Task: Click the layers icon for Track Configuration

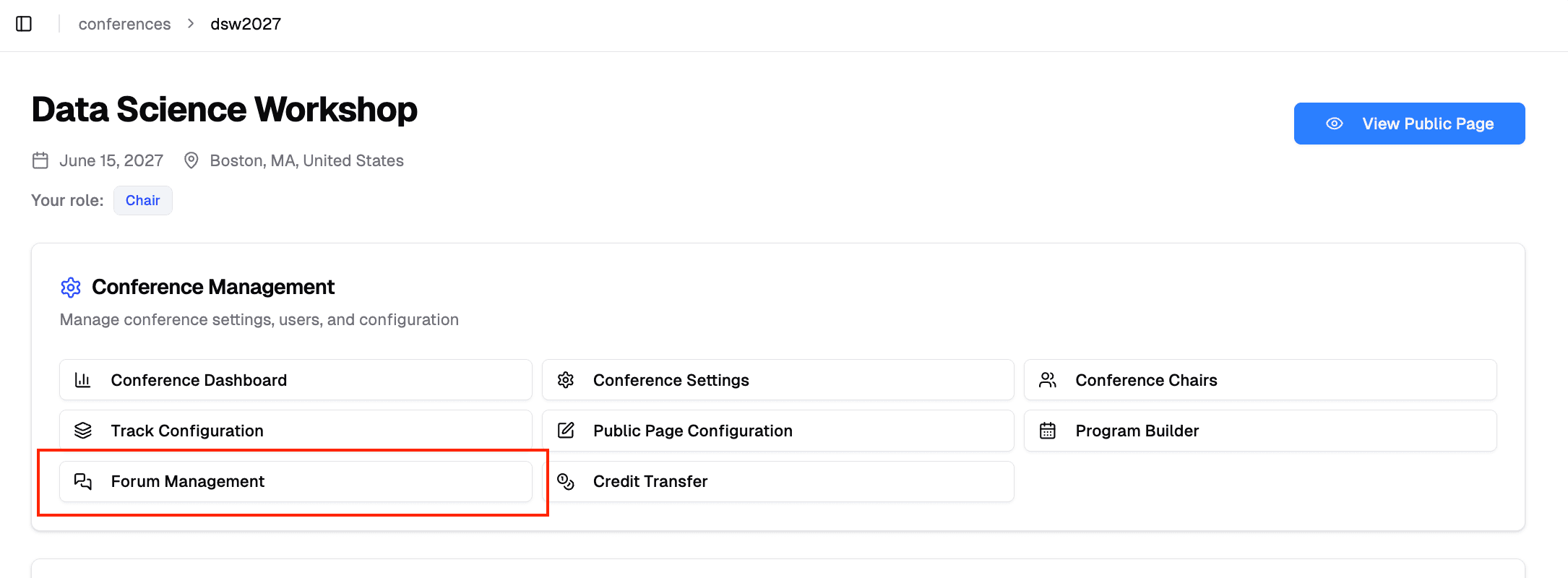Action: tap(83, 431)
